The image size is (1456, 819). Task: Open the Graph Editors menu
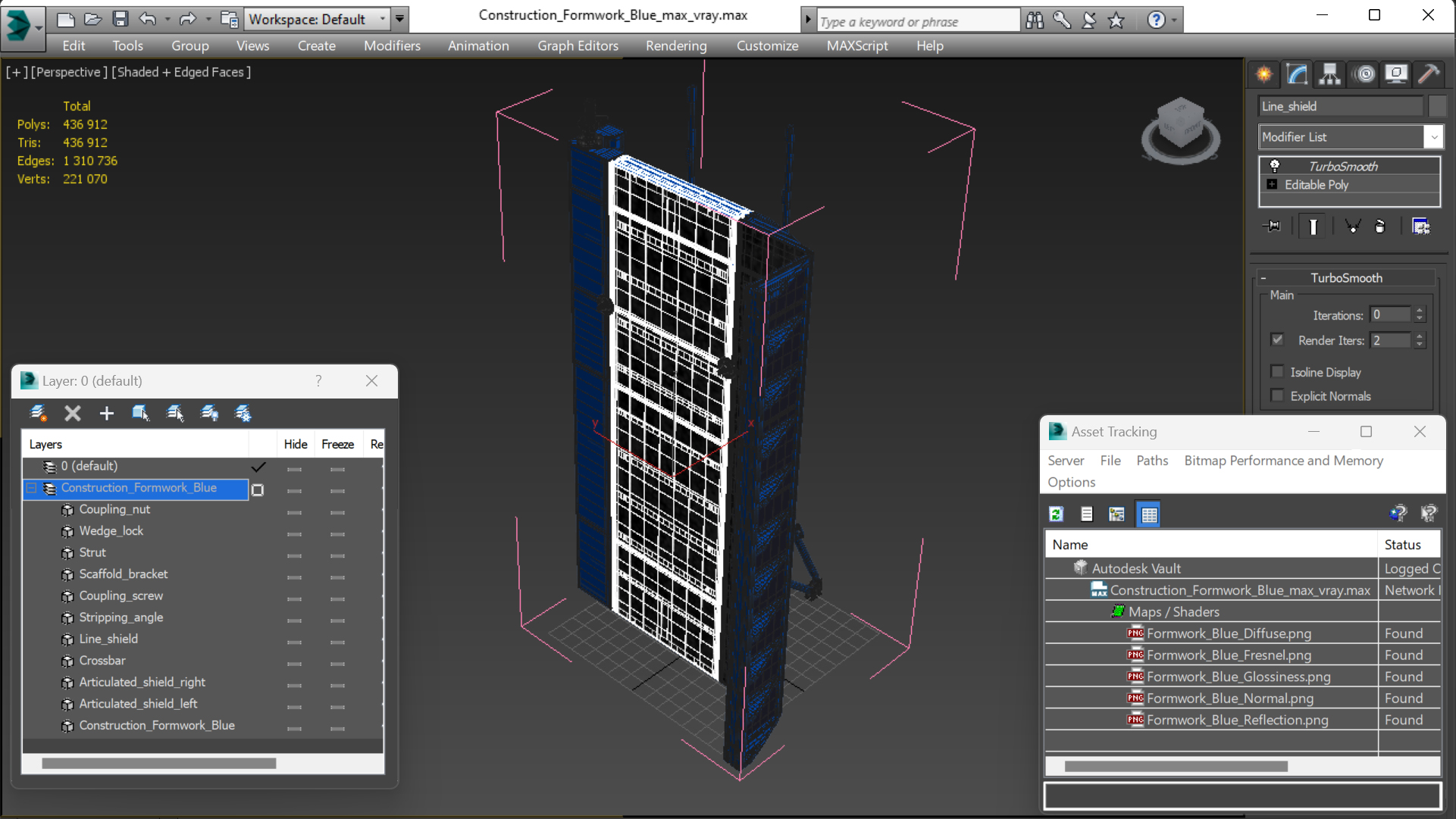click(x=578, y=45)
